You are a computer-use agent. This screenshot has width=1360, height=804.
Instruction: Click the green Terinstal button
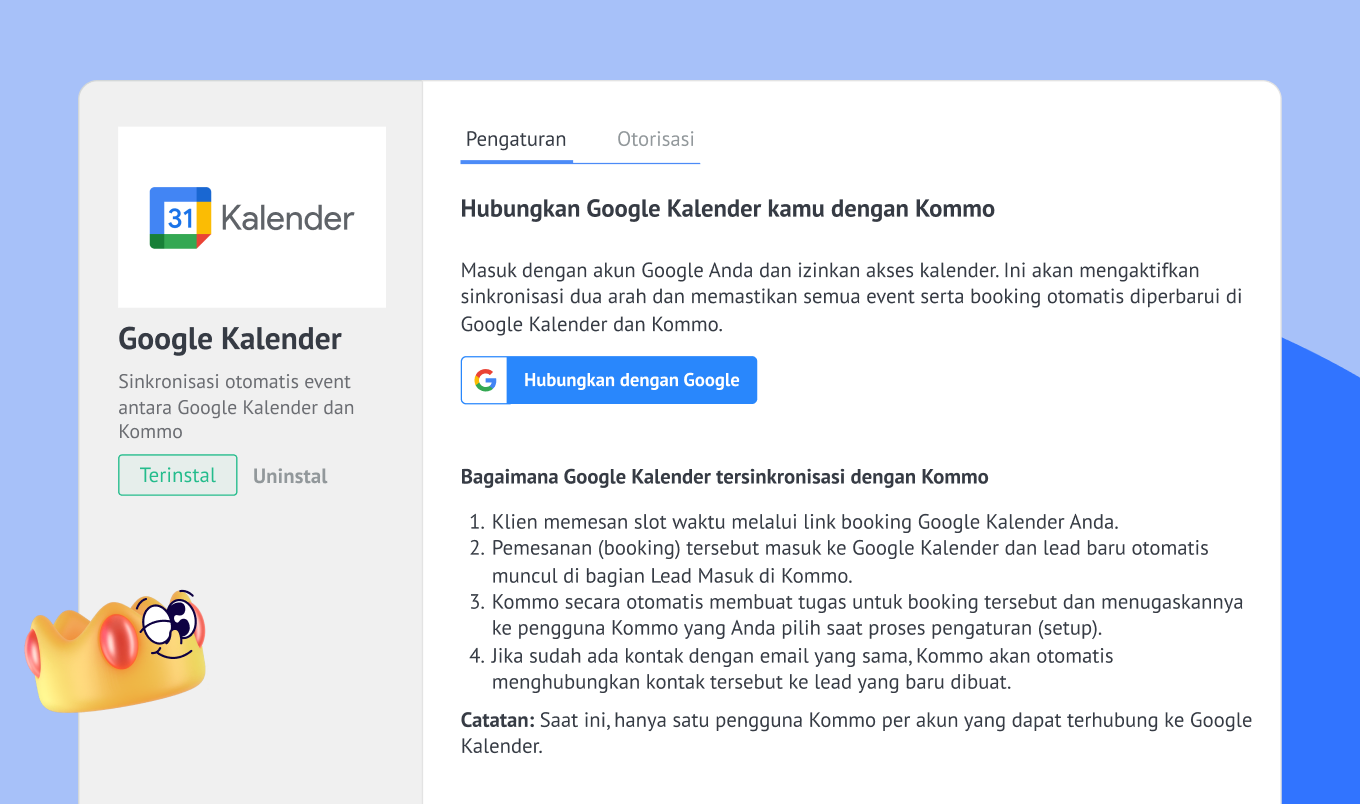click(177, 475)
